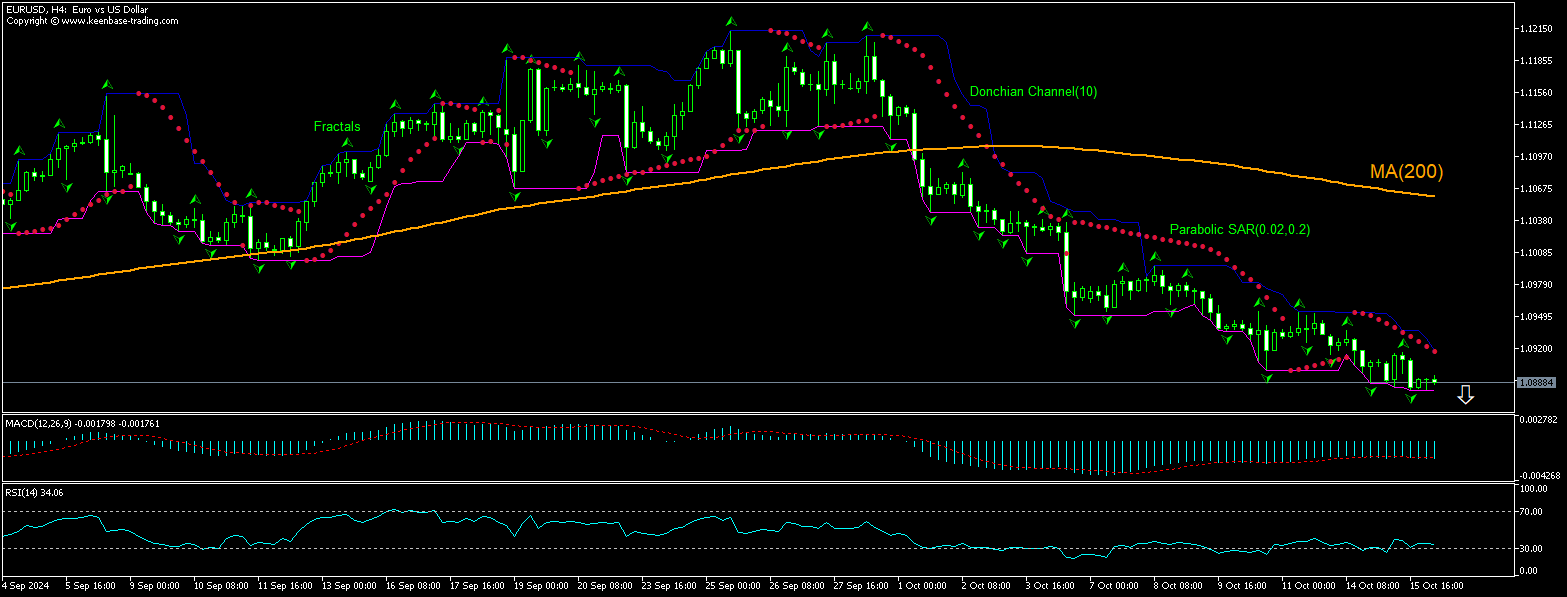Image resolution: width=1567 pixels, height=597 pixels.
Task: Select the current price tag 1.08884
Action: 1535,382
